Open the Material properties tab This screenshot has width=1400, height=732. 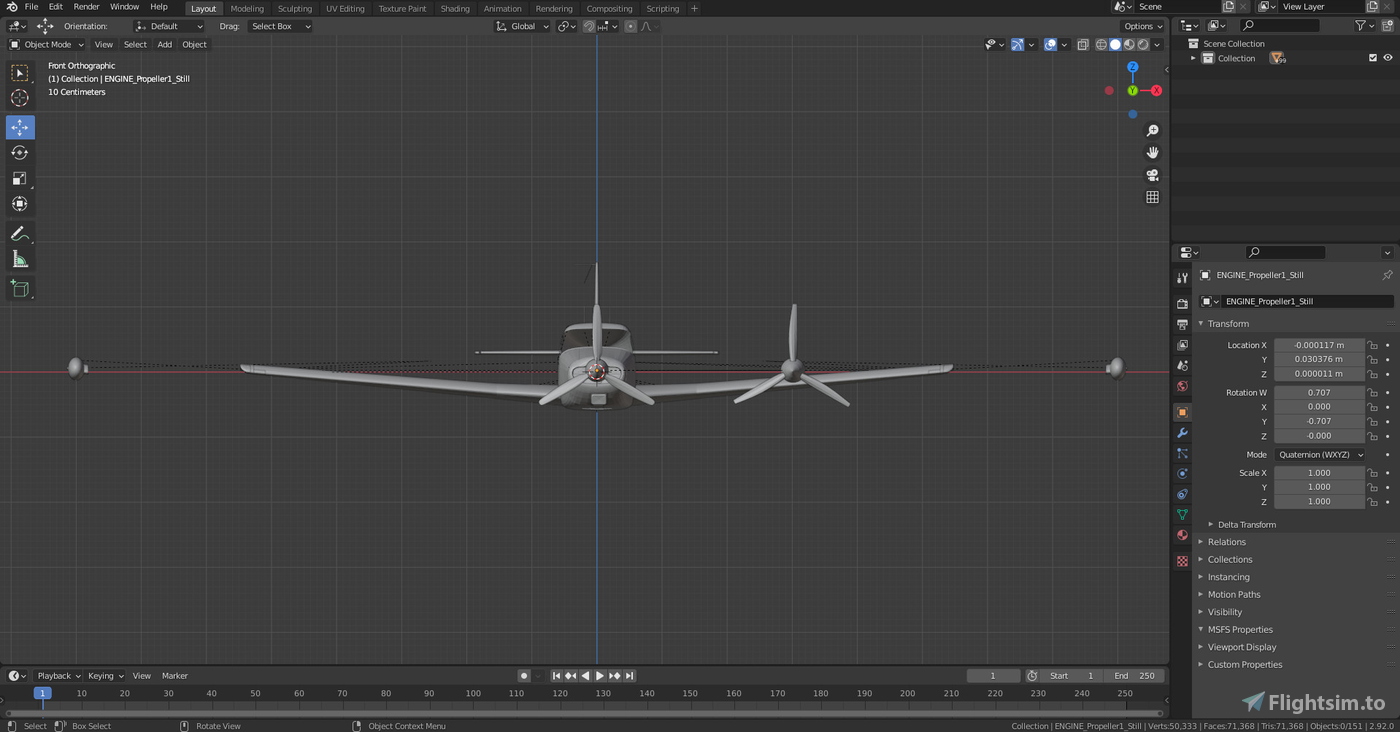(1182, 535)
